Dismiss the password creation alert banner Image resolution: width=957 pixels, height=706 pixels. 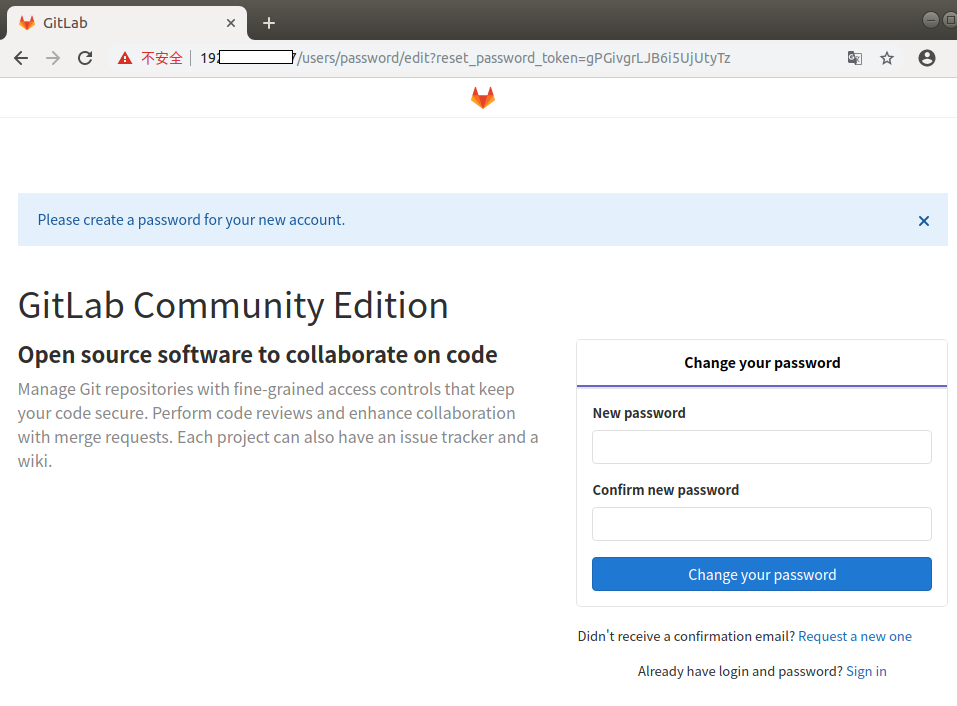(x=924, y=221)
